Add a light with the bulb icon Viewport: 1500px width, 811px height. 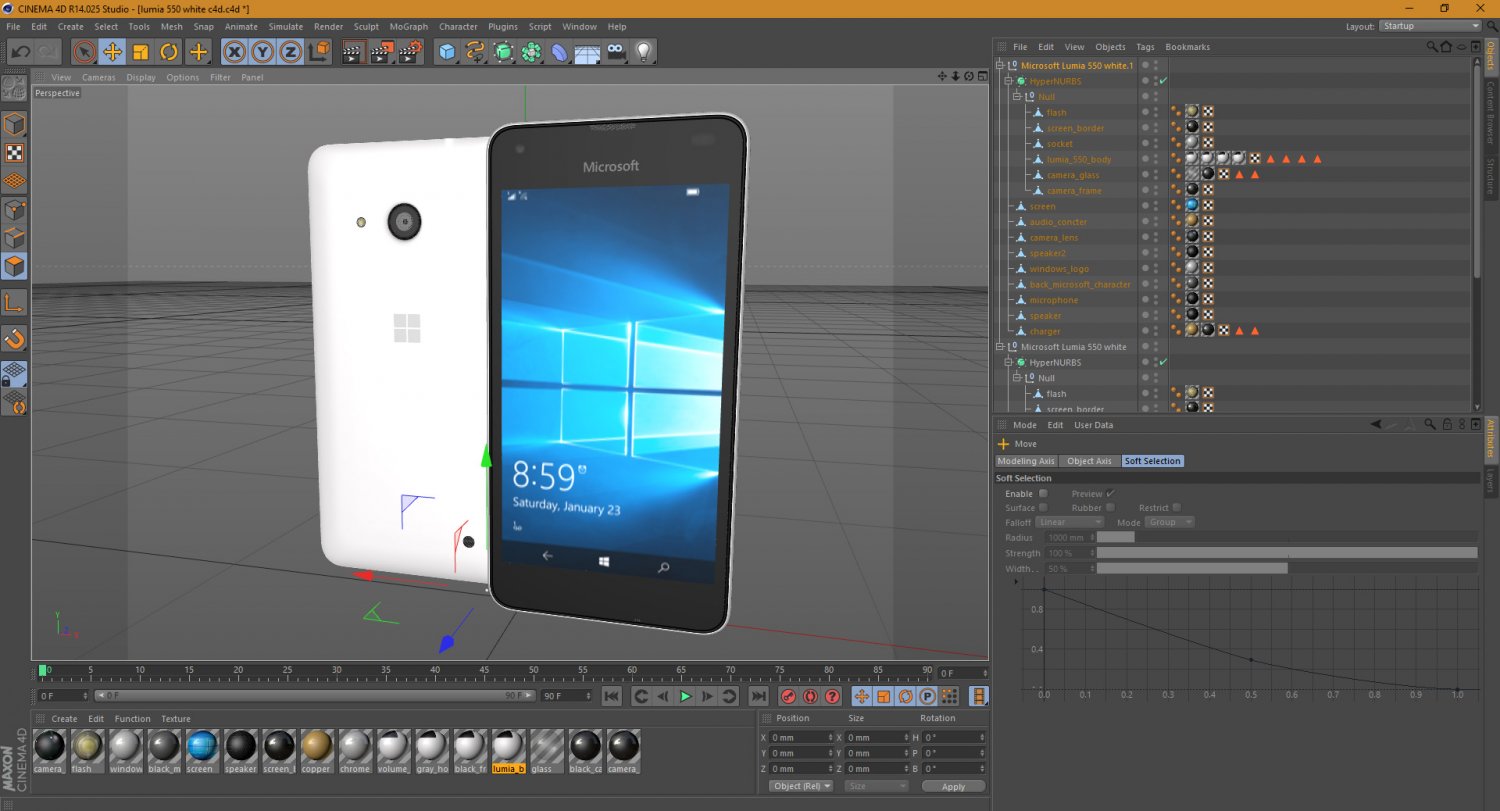pyautogui.click(x=644, y=52)
